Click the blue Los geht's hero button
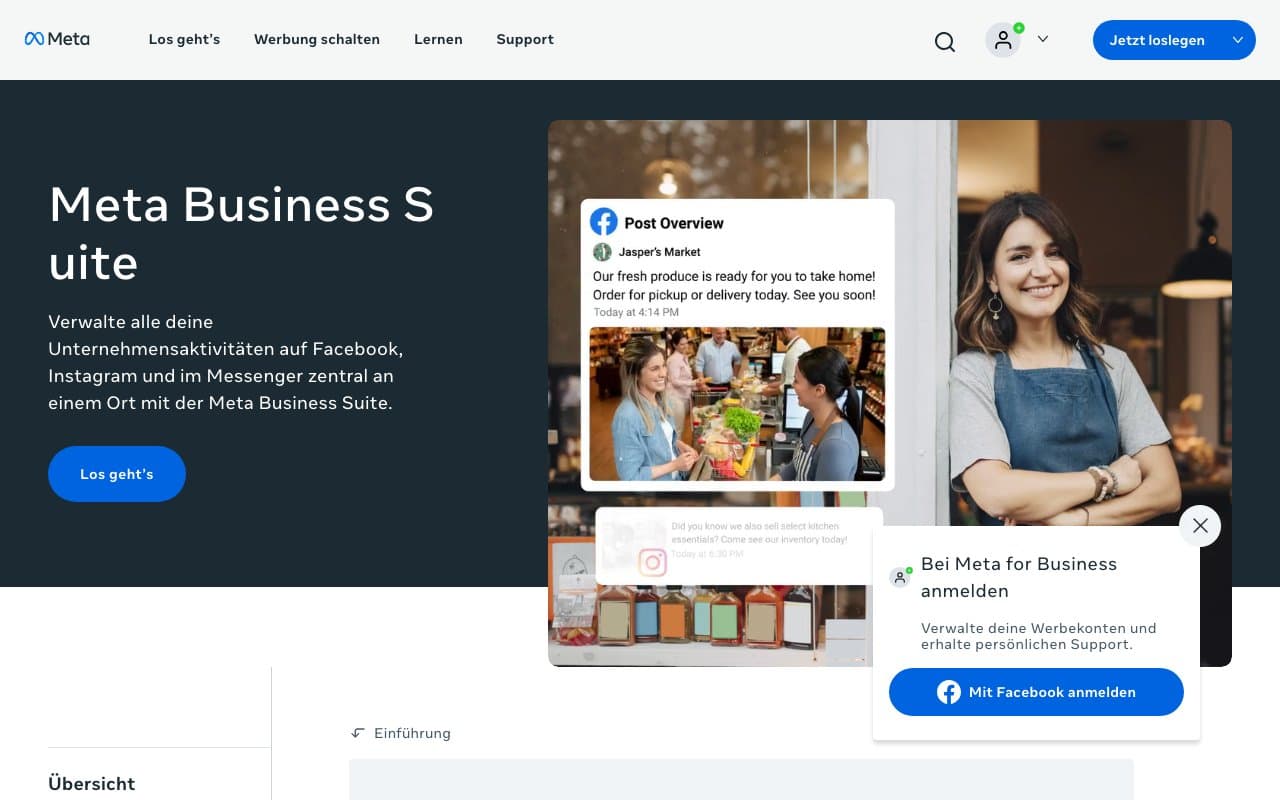Screen dimensions: 1280x800 pyautogui.click(x=117, y=474)
